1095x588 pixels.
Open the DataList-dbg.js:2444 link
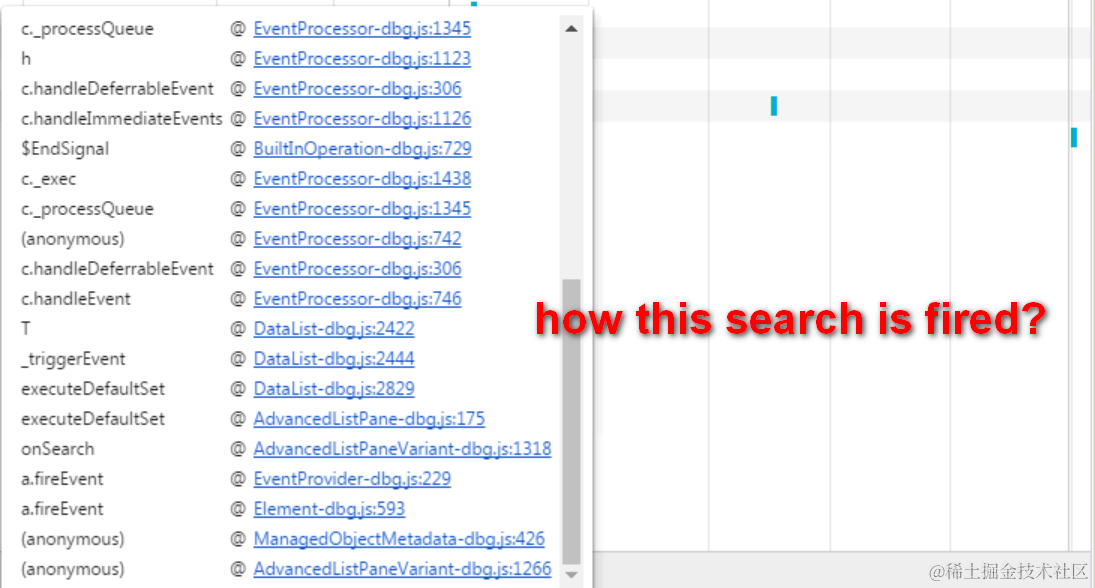click(334, 359)
